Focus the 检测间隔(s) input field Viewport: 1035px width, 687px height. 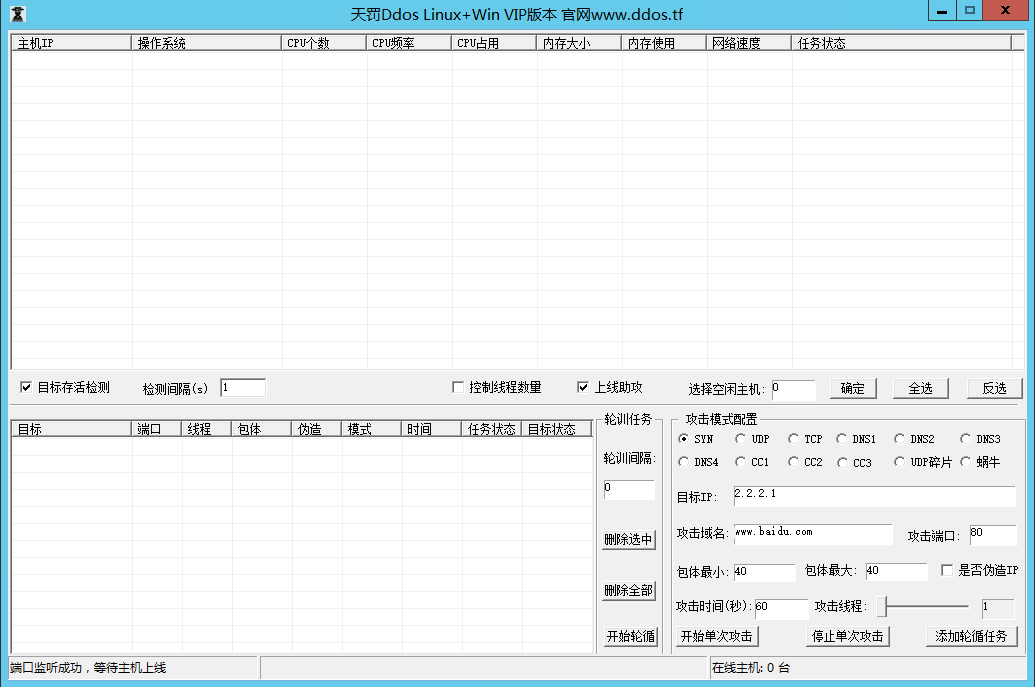(243, 388)
